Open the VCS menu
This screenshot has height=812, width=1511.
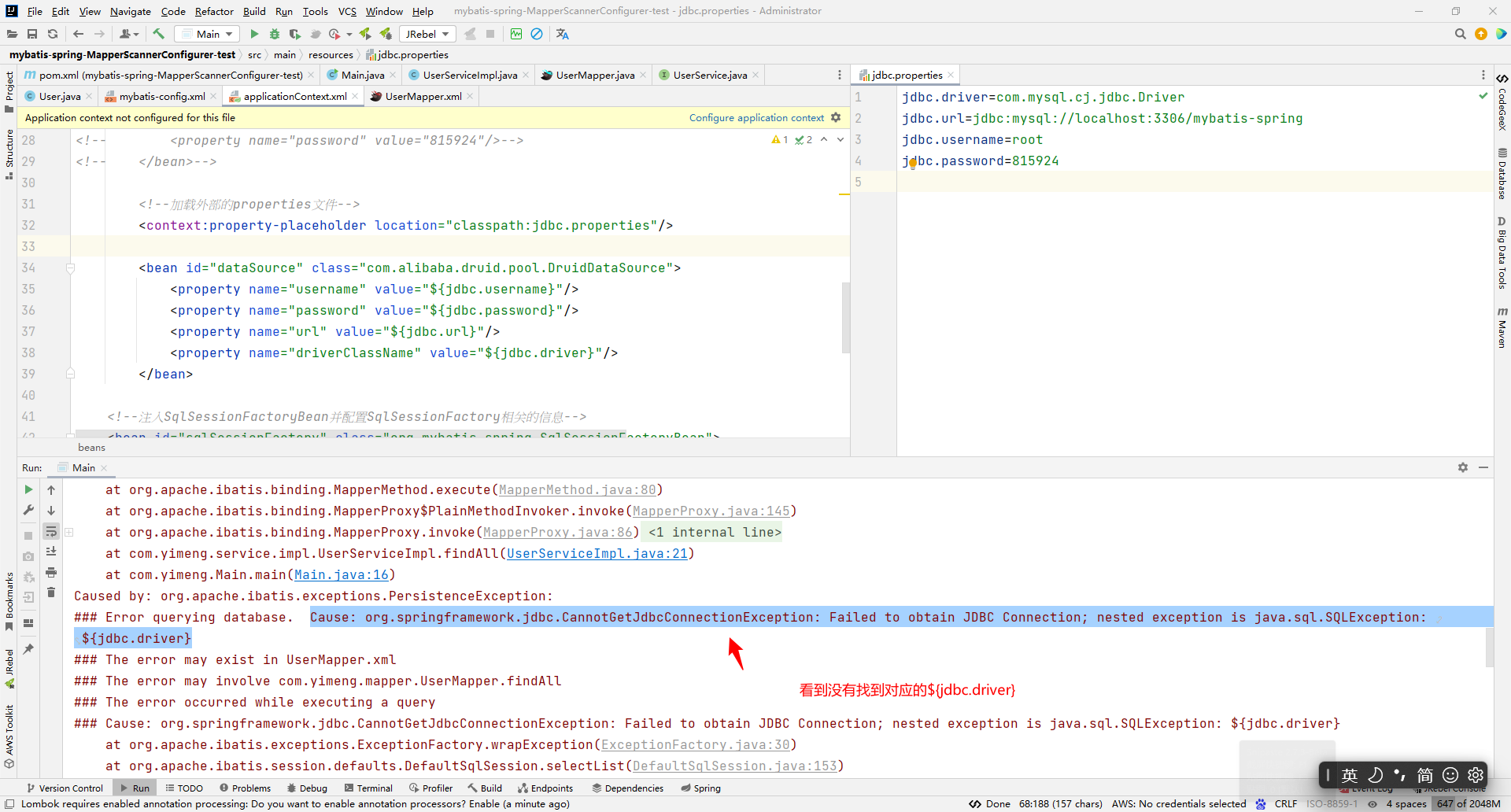tap(347, 11)
